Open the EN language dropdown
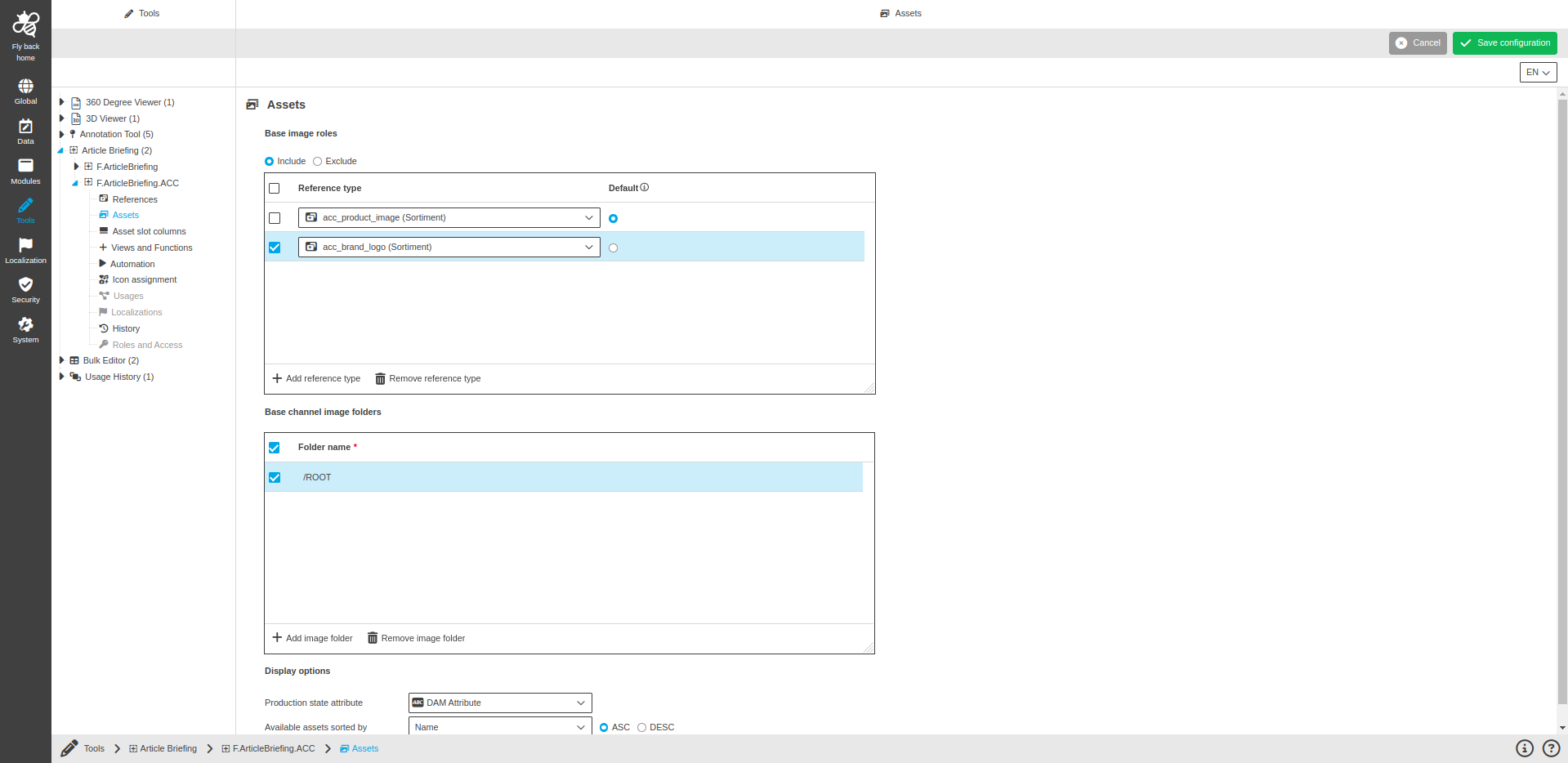The height and width of the screenshot is (763, 1568). [1537, 73]
